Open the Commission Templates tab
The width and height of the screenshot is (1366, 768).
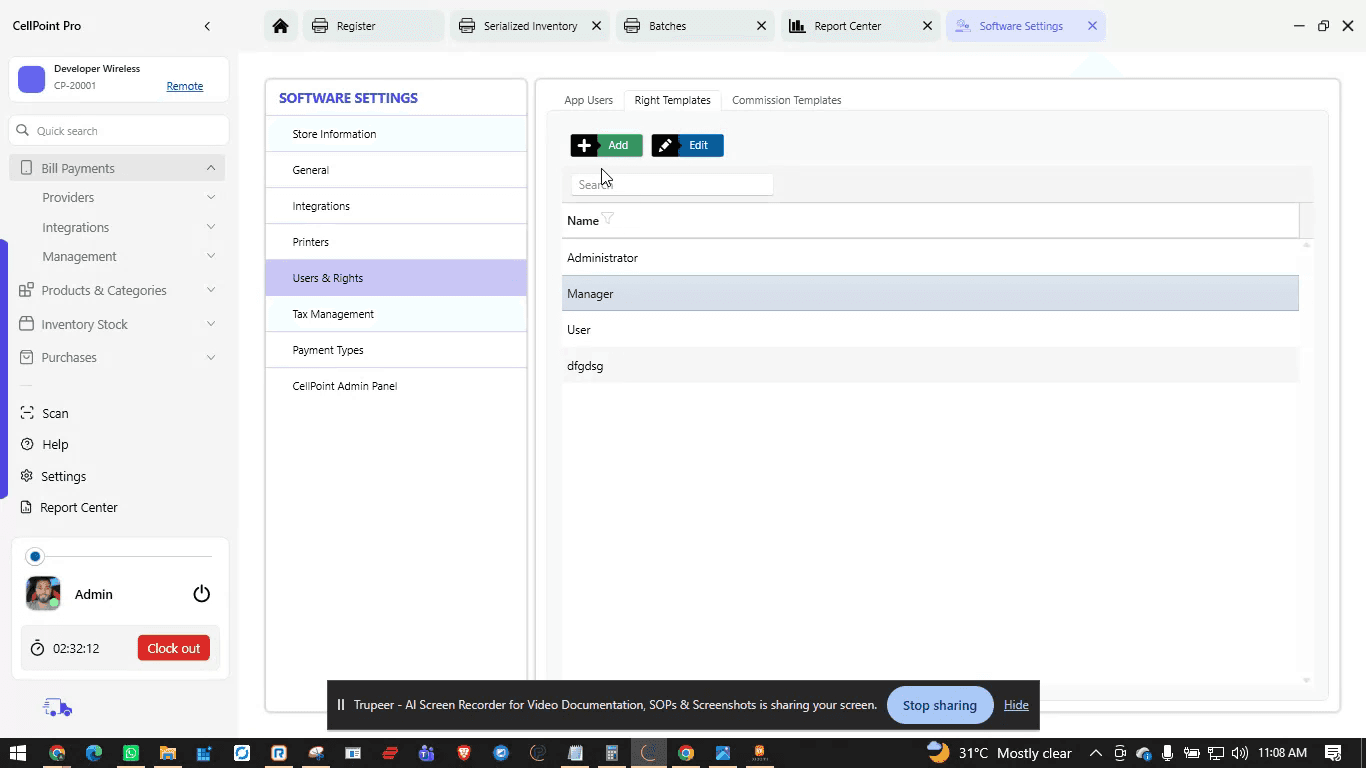coord(786,100)
